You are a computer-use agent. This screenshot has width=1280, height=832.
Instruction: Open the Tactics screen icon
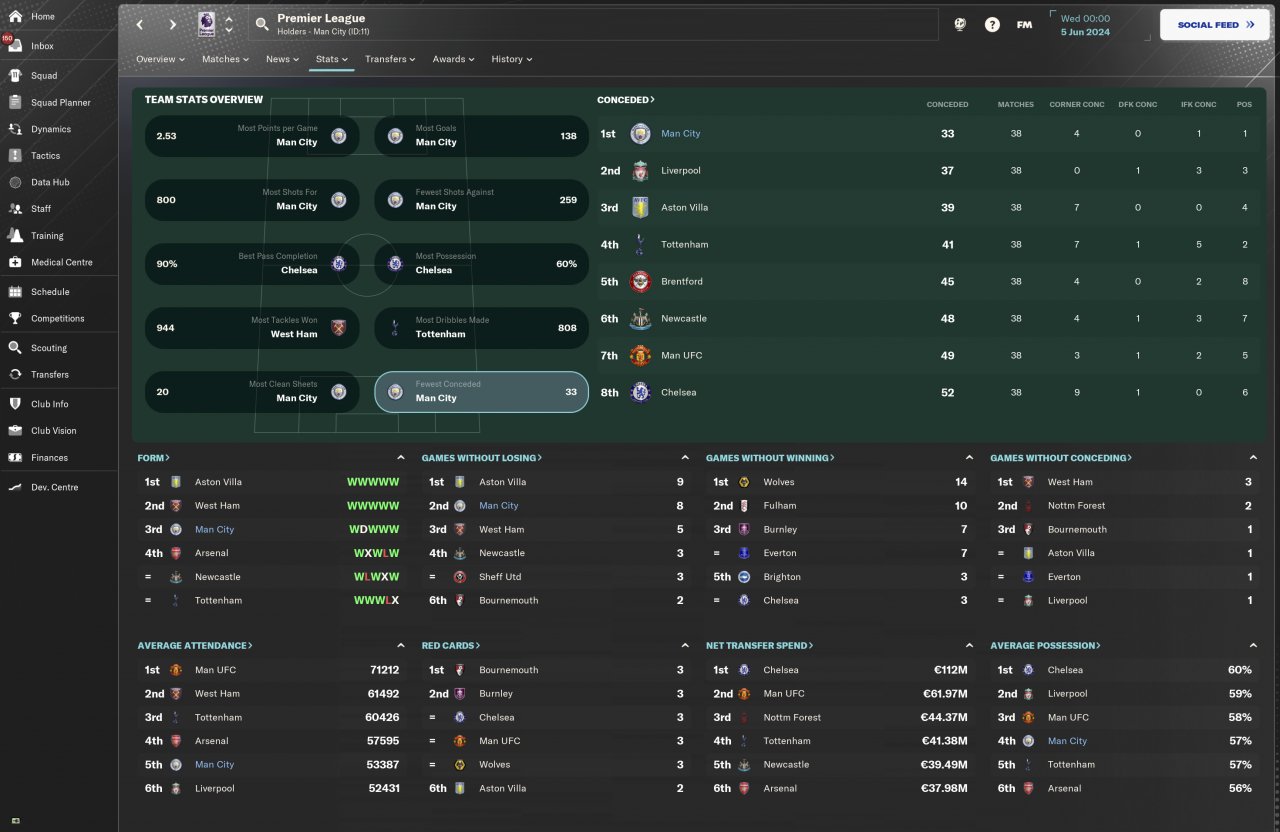click(x=15, y=156)
